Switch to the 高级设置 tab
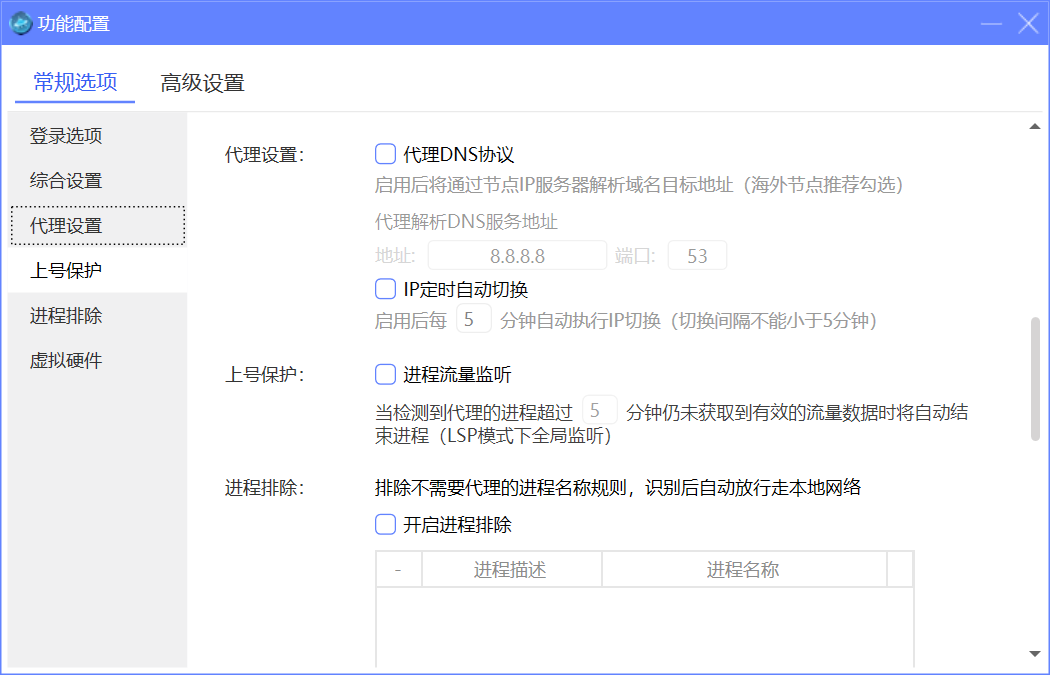 point(202,83)
